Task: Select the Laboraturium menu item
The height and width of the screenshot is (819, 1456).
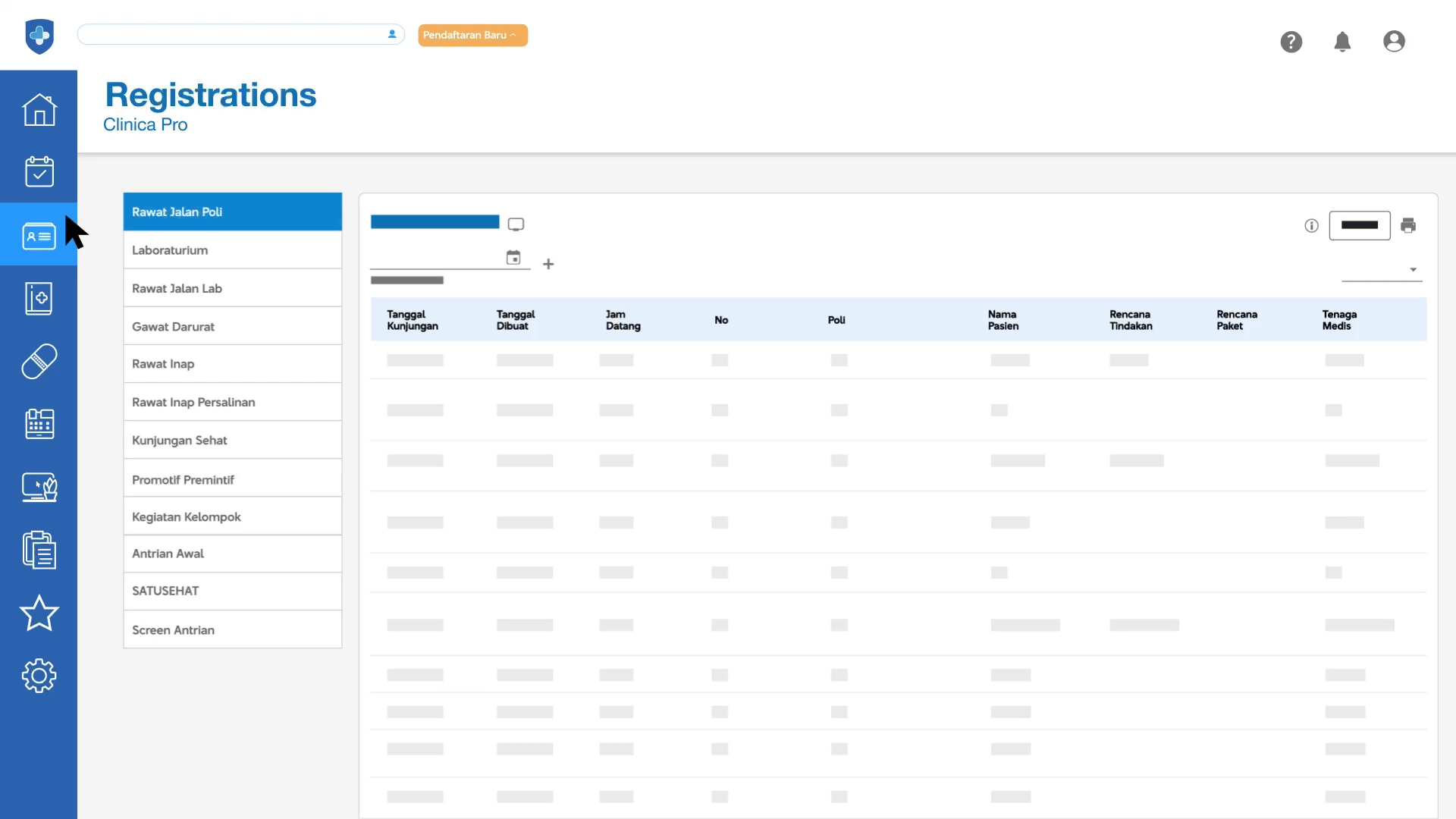Action: click(232, 250)
